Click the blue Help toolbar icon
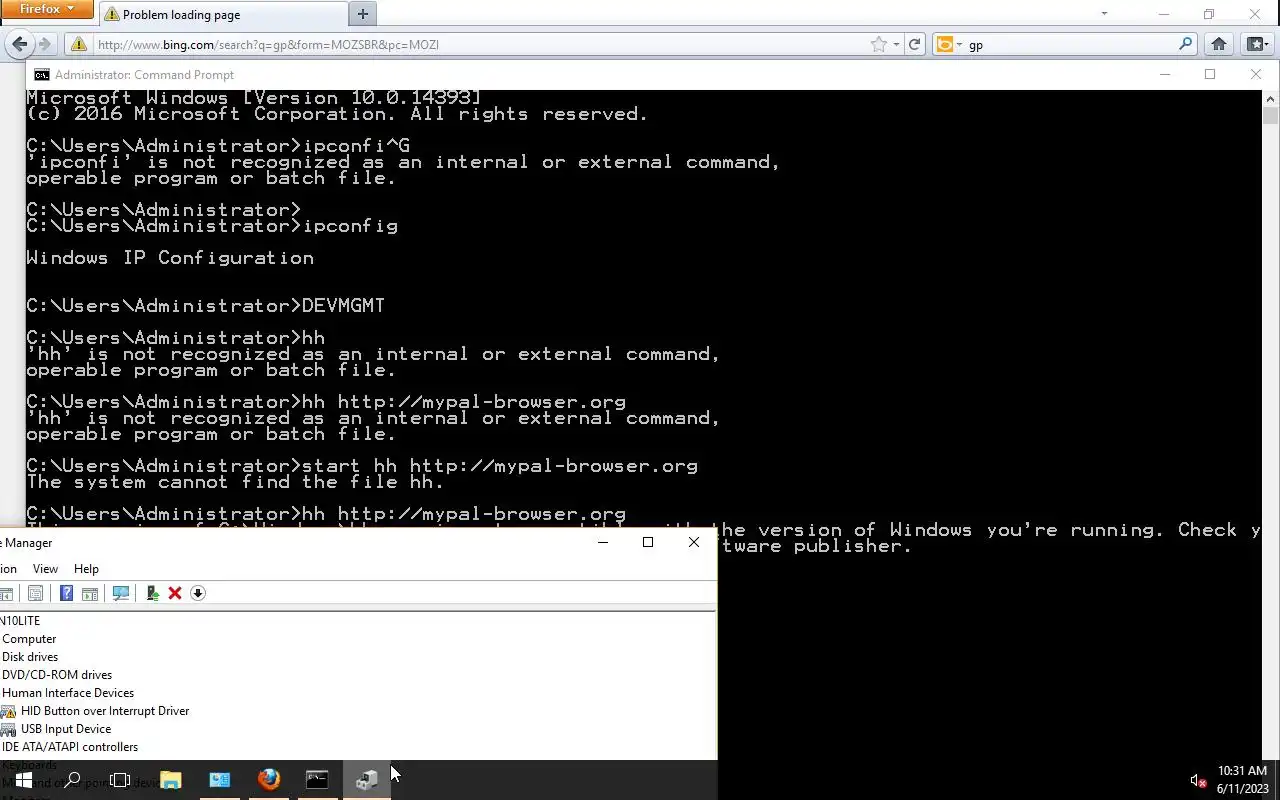The width and height of the screenshot is (1280, 800). point(66,593)
